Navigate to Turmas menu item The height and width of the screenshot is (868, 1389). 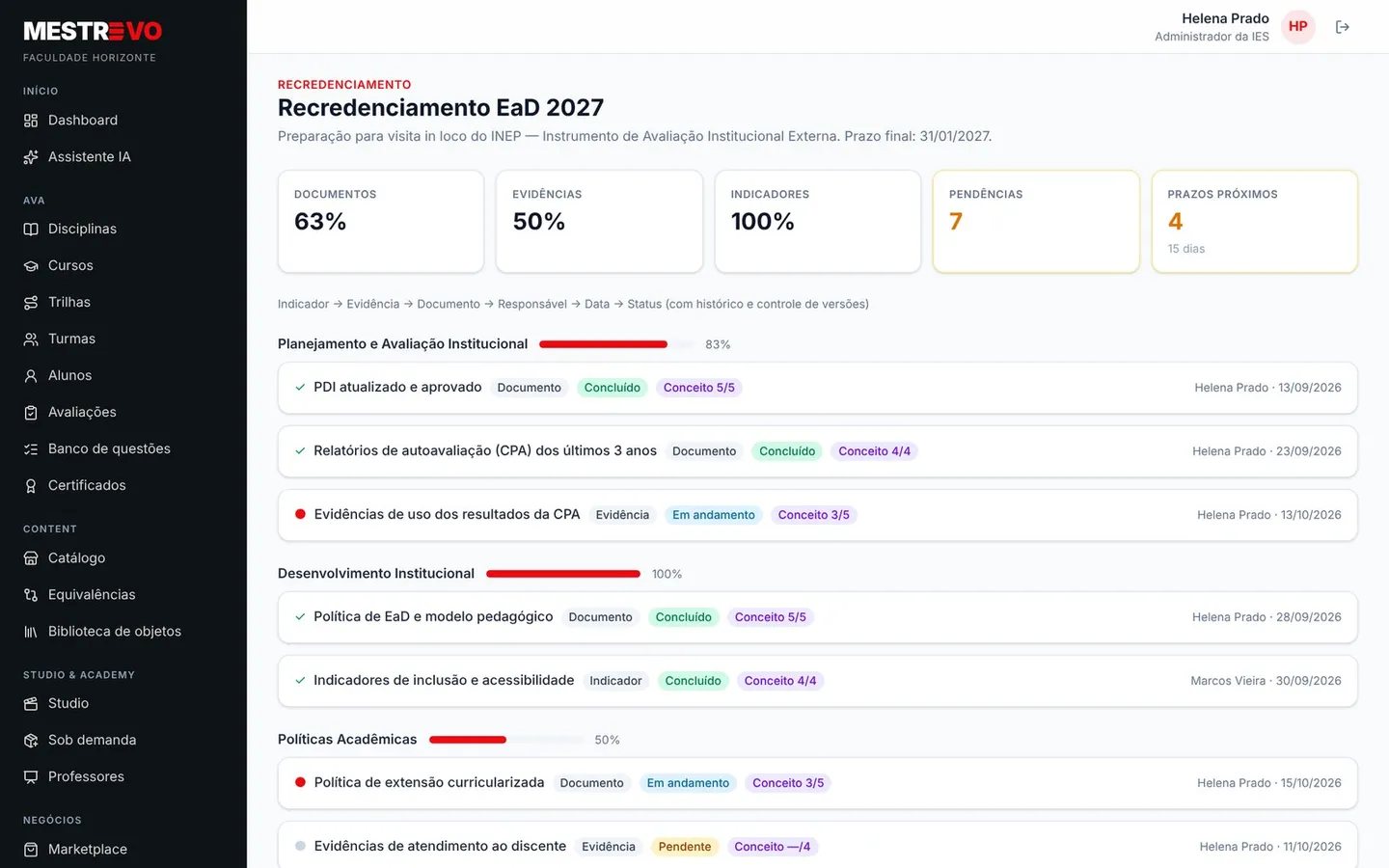[x=123, y=339]
